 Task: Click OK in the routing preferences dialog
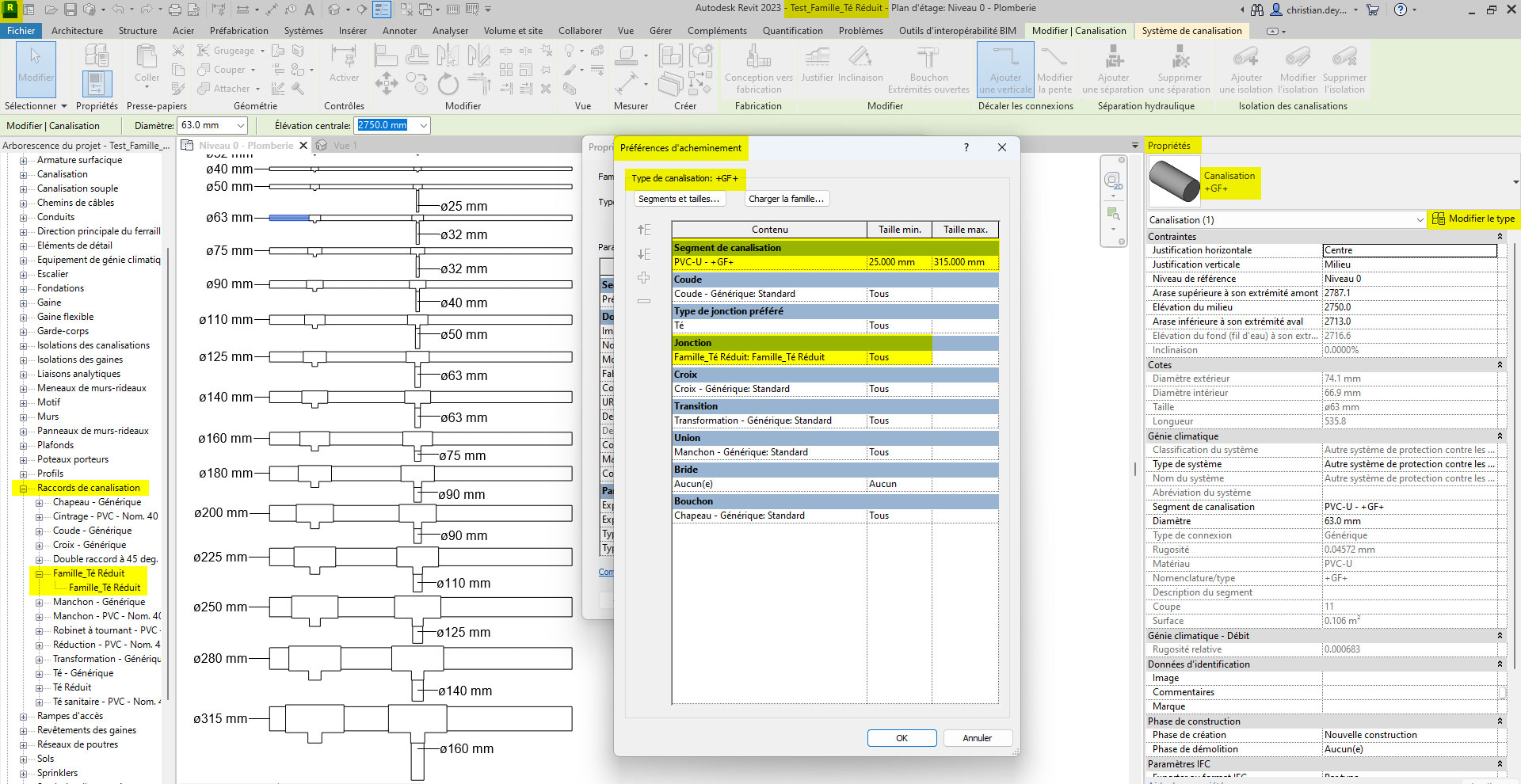902,738
